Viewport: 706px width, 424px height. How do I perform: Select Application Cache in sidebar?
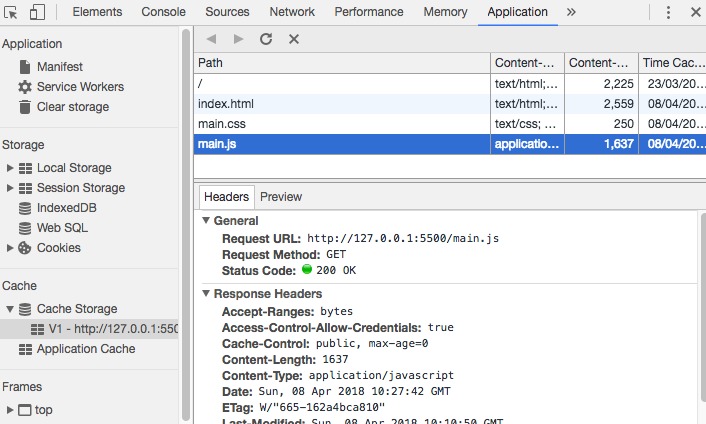tap(77, 349)
